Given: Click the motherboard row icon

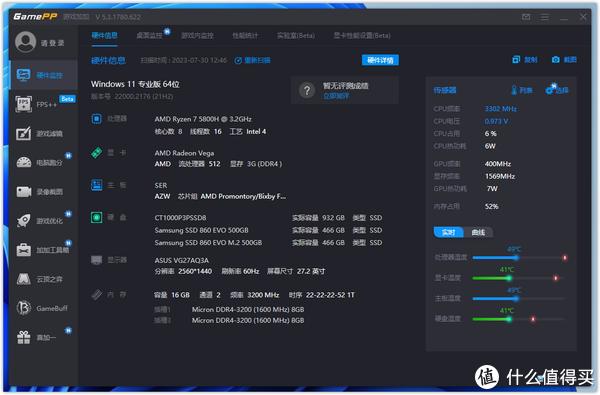Looking at the screenshot, I should point(96,185).
